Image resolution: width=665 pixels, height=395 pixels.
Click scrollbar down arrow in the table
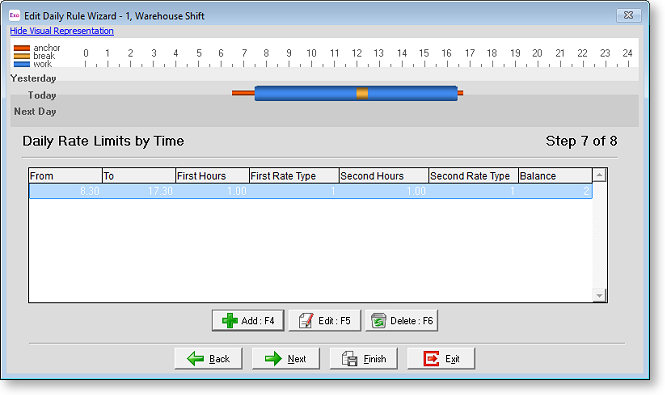pyautogui.click(x=599, y=295)
